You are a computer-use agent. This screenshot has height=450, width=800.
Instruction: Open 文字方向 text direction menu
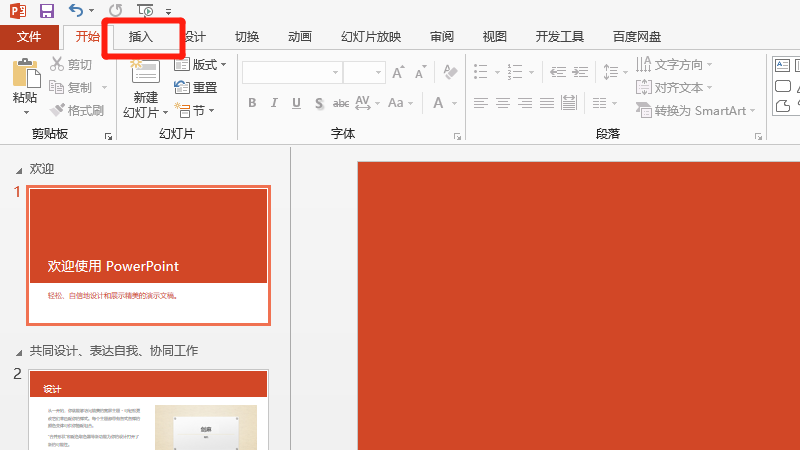[673, 64]
